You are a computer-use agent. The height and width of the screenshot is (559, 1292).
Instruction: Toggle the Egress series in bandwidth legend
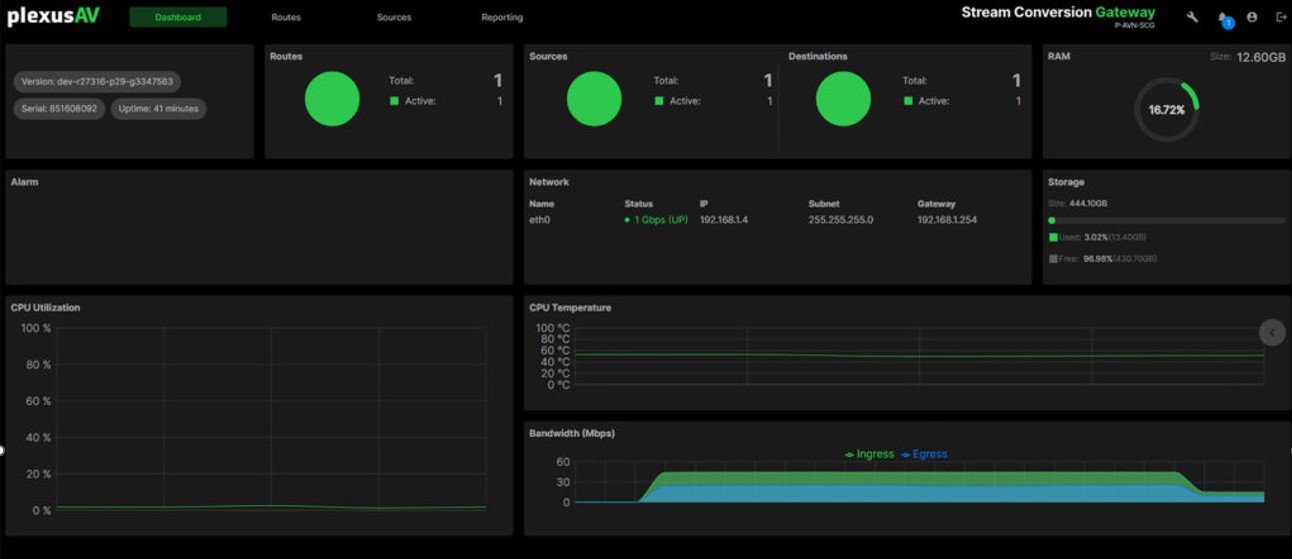tap(924, 454)
